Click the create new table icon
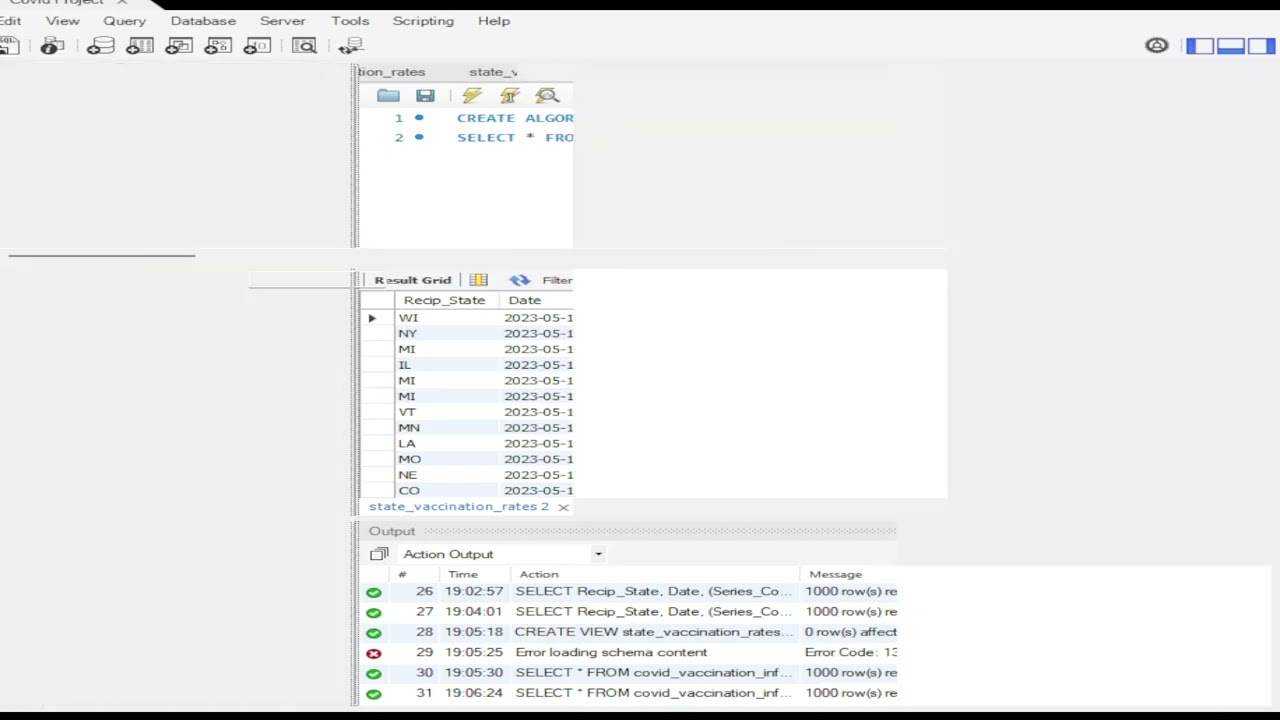The height and width of the screenshot is (720, 1280). [x=140, y=46]
